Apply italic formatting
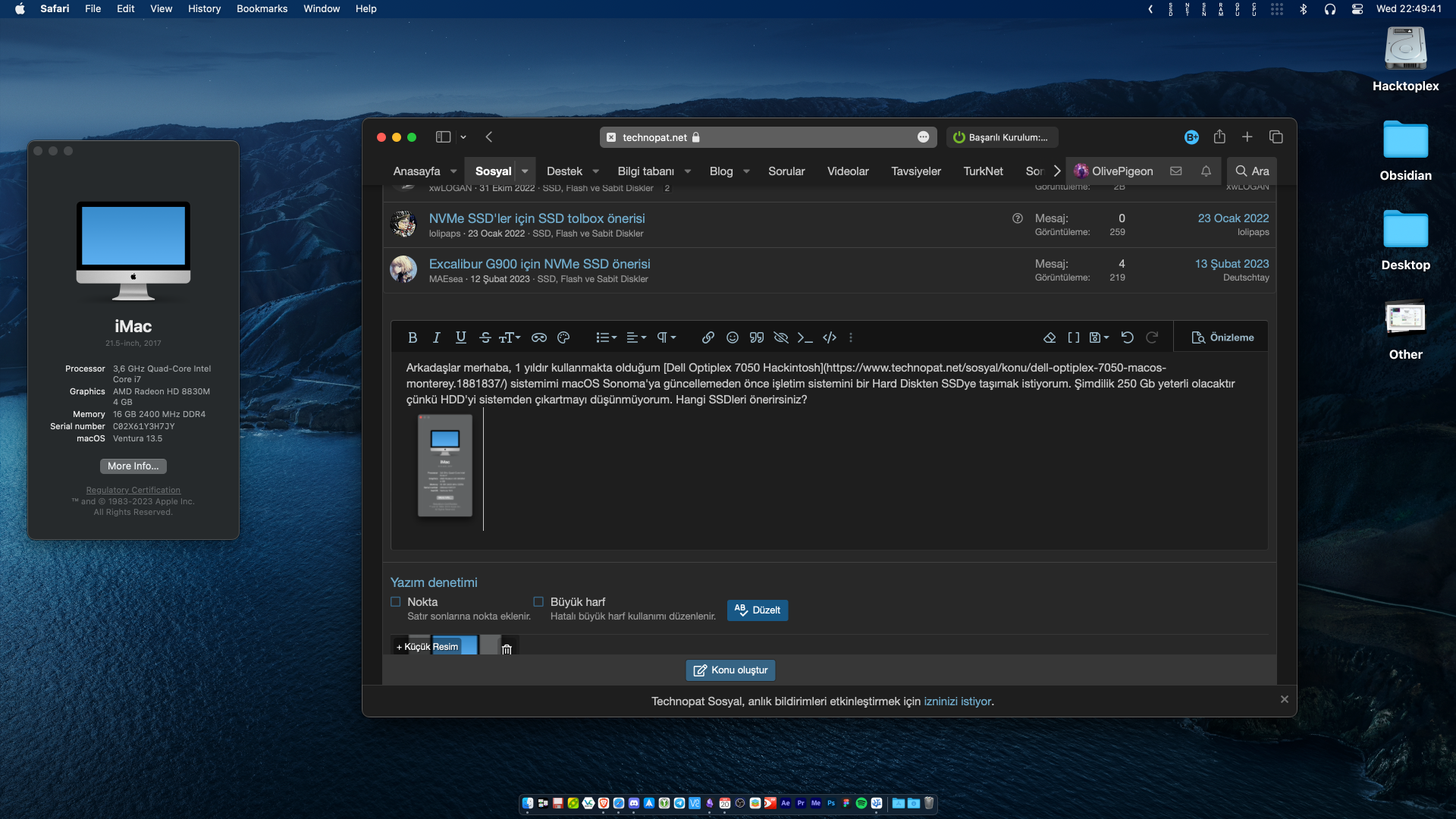Viewport: 1456px width, 819px height. click(x=437, y=337)
